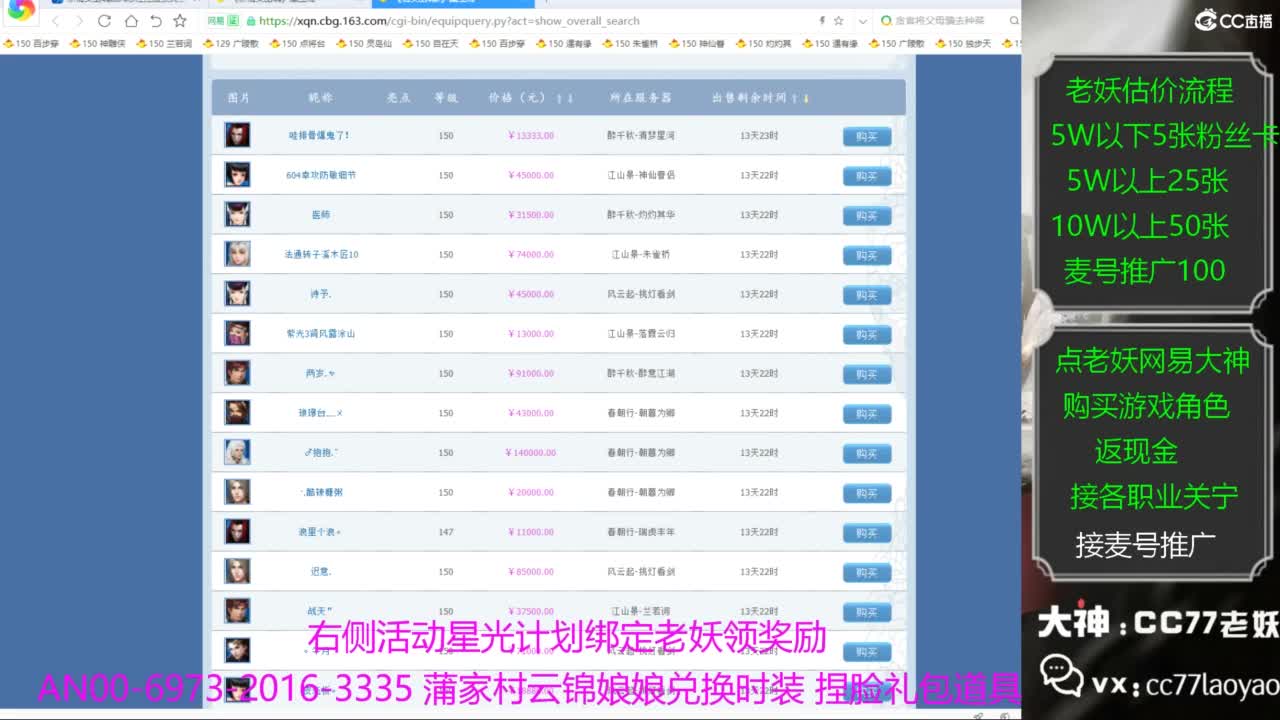Click the 等级 column header
This screenshot has width=1280, height=720.
pyautogui.click(x=446, y=98)
